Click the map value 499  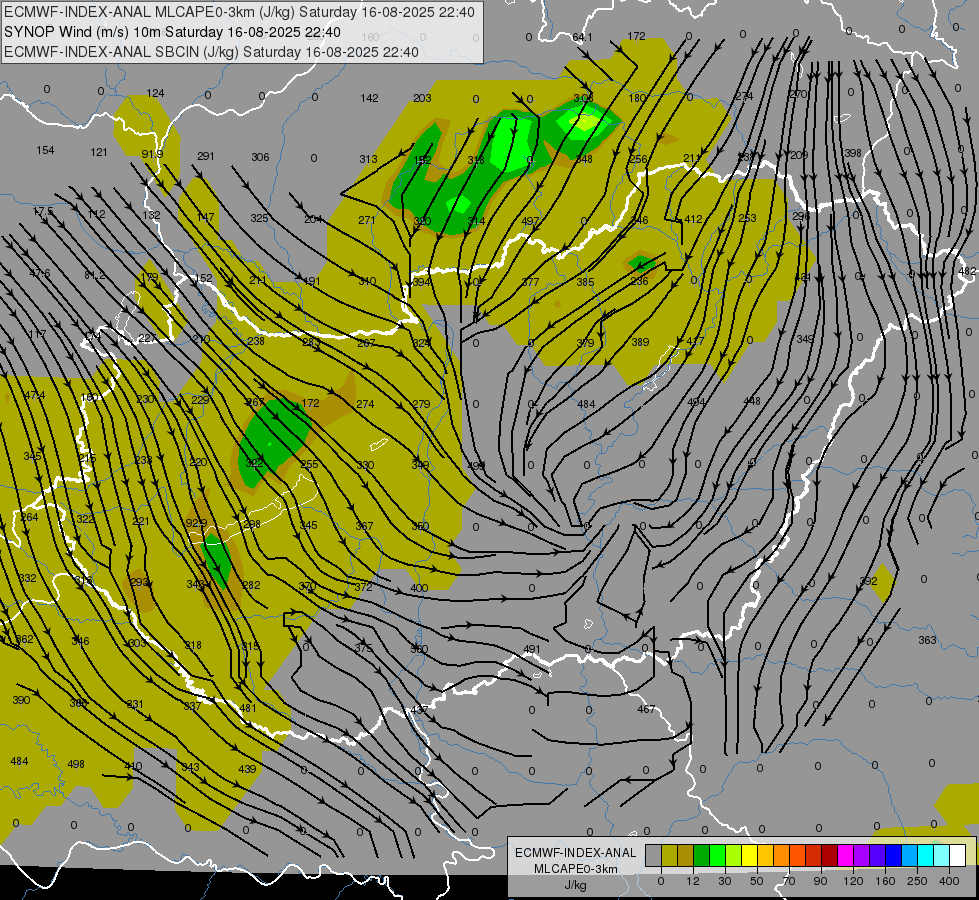pos(476,466)
